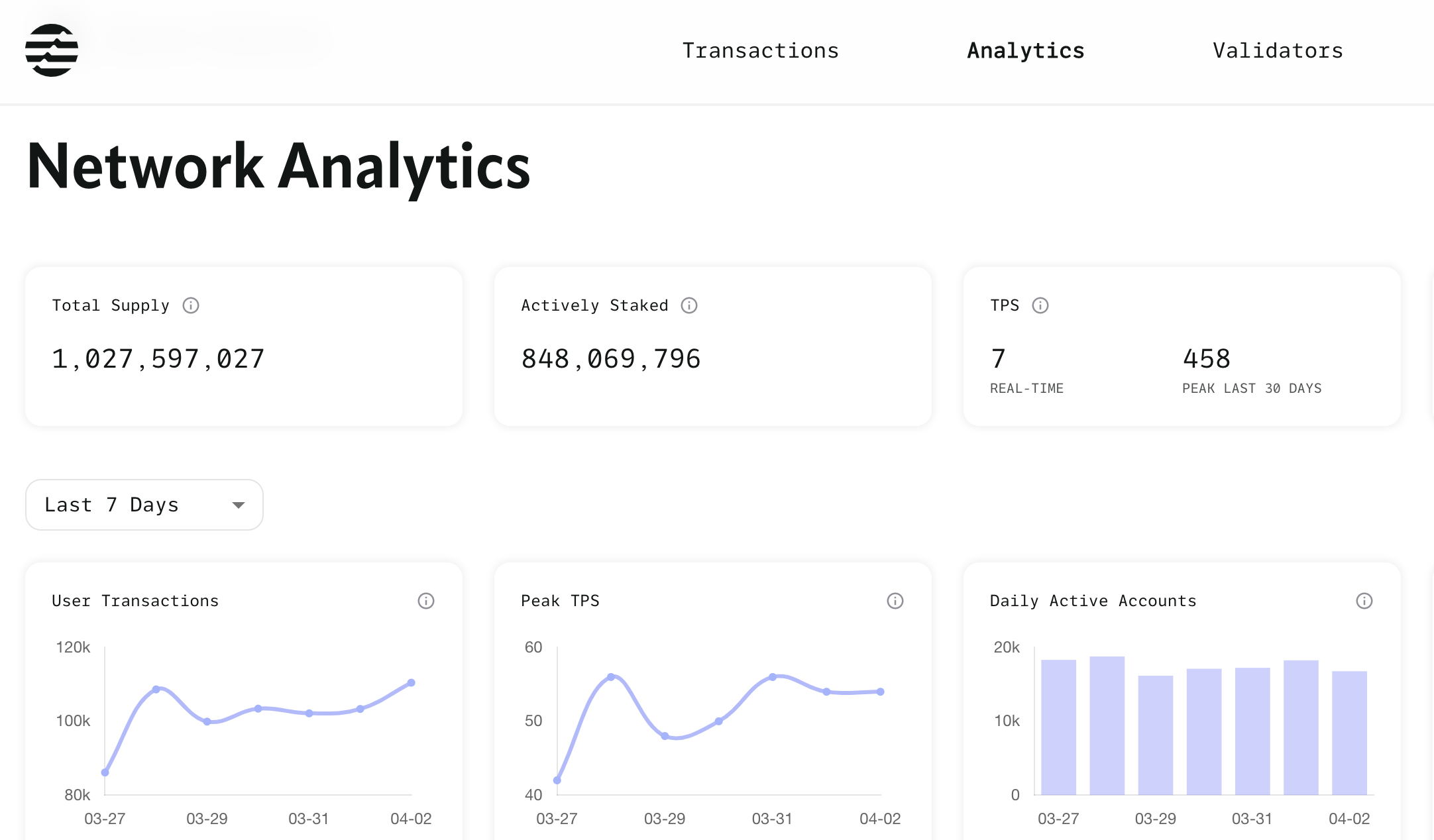1434x840 pixels.
Task: Click the peak last 30 days value 458
Action: coord(1206,359)
